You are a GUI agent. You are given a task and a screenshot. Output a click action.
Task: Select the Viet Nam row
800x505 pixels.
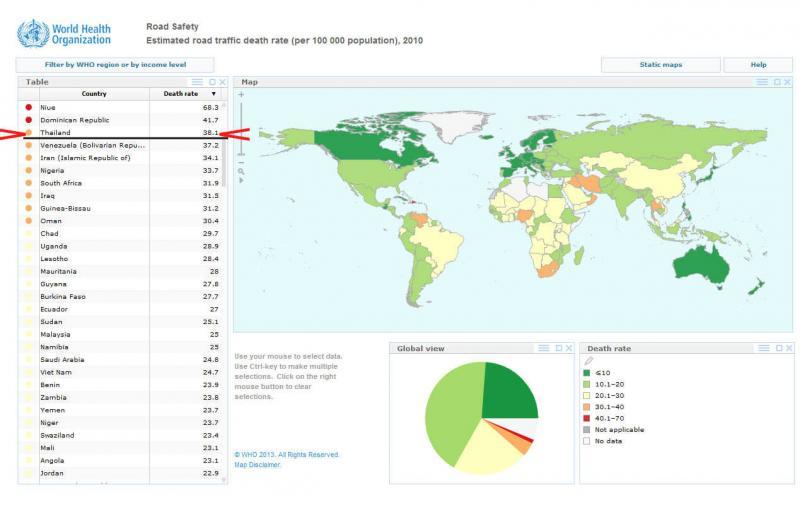(122, 372)
